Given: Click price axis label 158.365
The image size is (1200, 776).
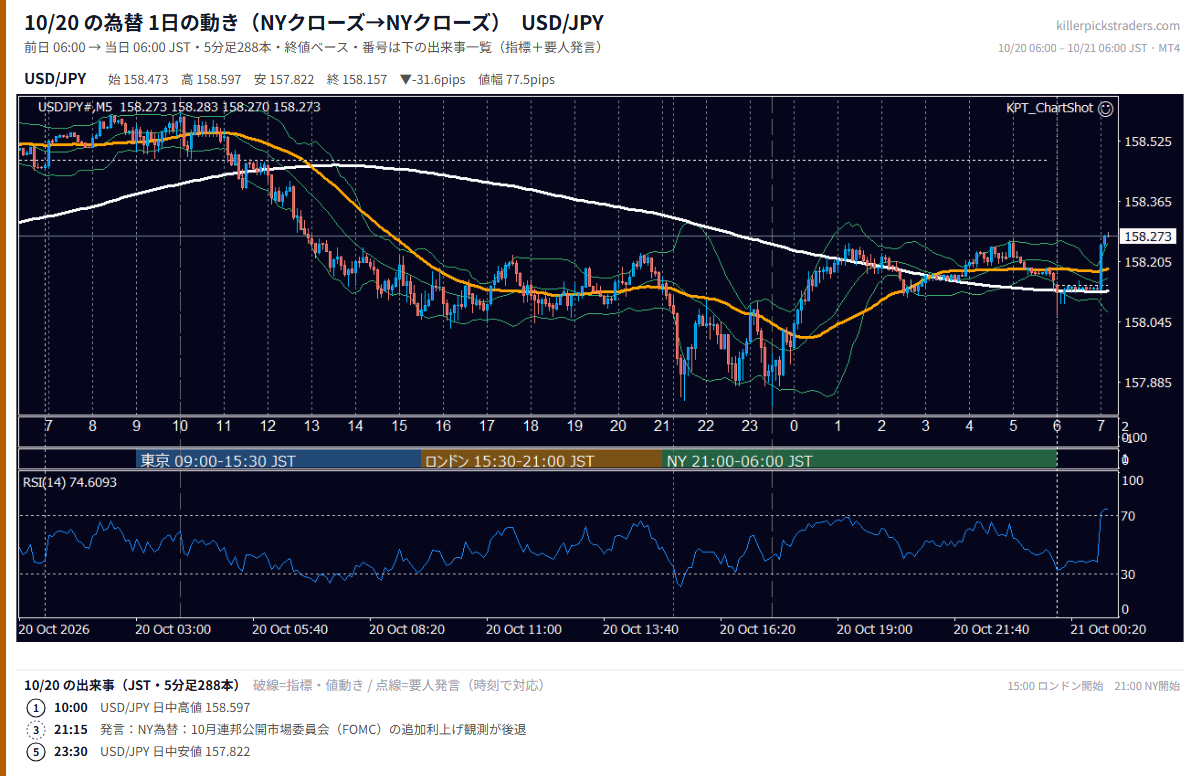Looking at the screenshot, I should pos(1148,203).
